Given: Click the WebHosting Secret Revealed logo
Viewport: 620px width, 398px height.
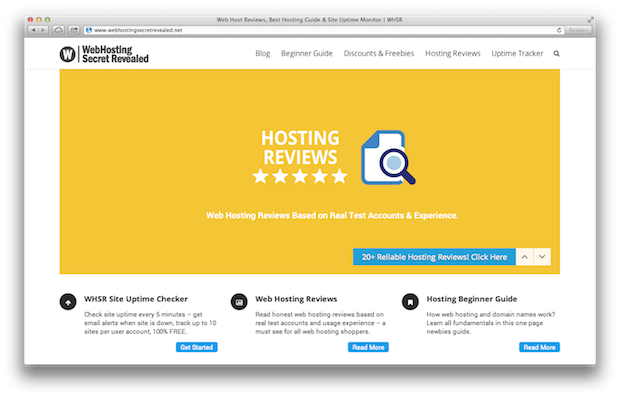Looking at the screenshot, I should 104,54.
